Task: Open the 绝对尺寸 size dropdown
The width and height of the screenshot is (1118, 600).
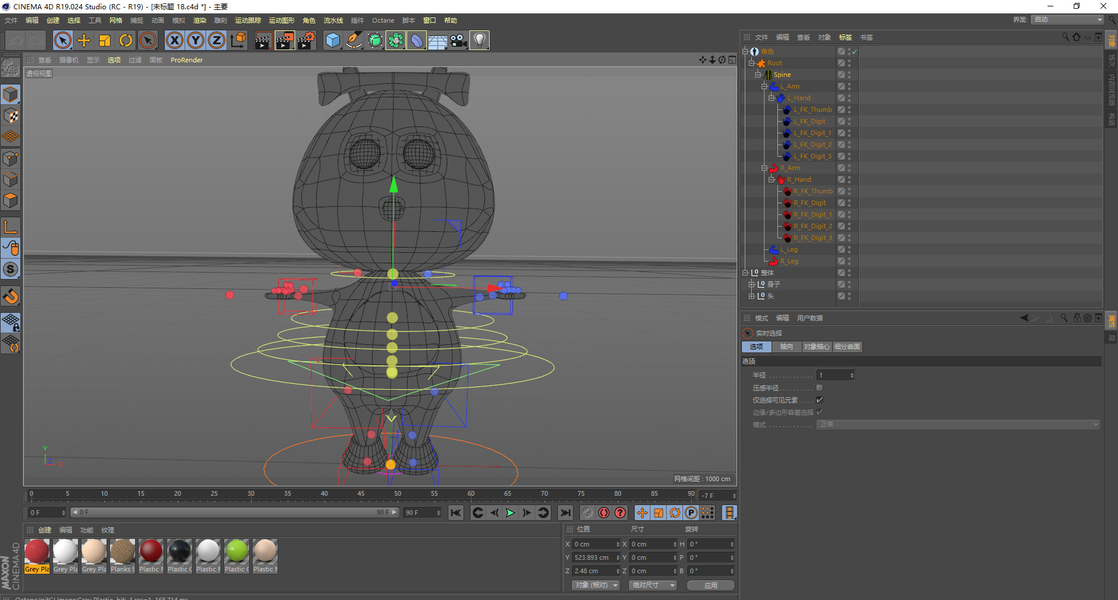Action: [653, 585]
